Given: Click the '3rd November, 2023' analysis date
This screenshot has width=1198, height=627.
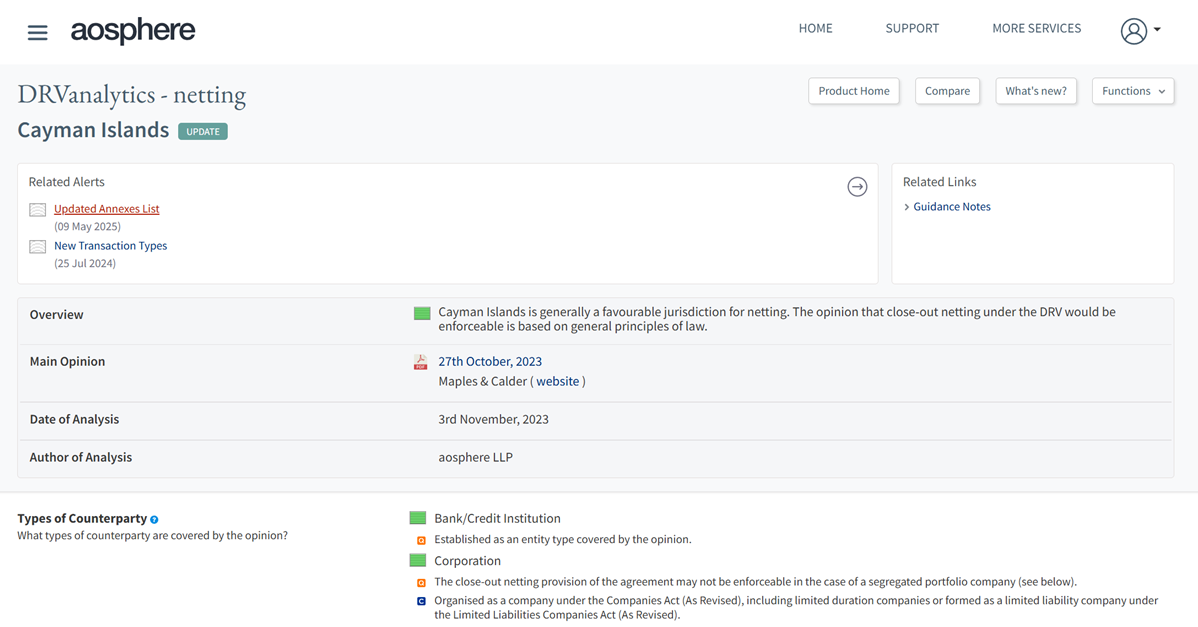Looking at the screenshot, I should 494,419.
